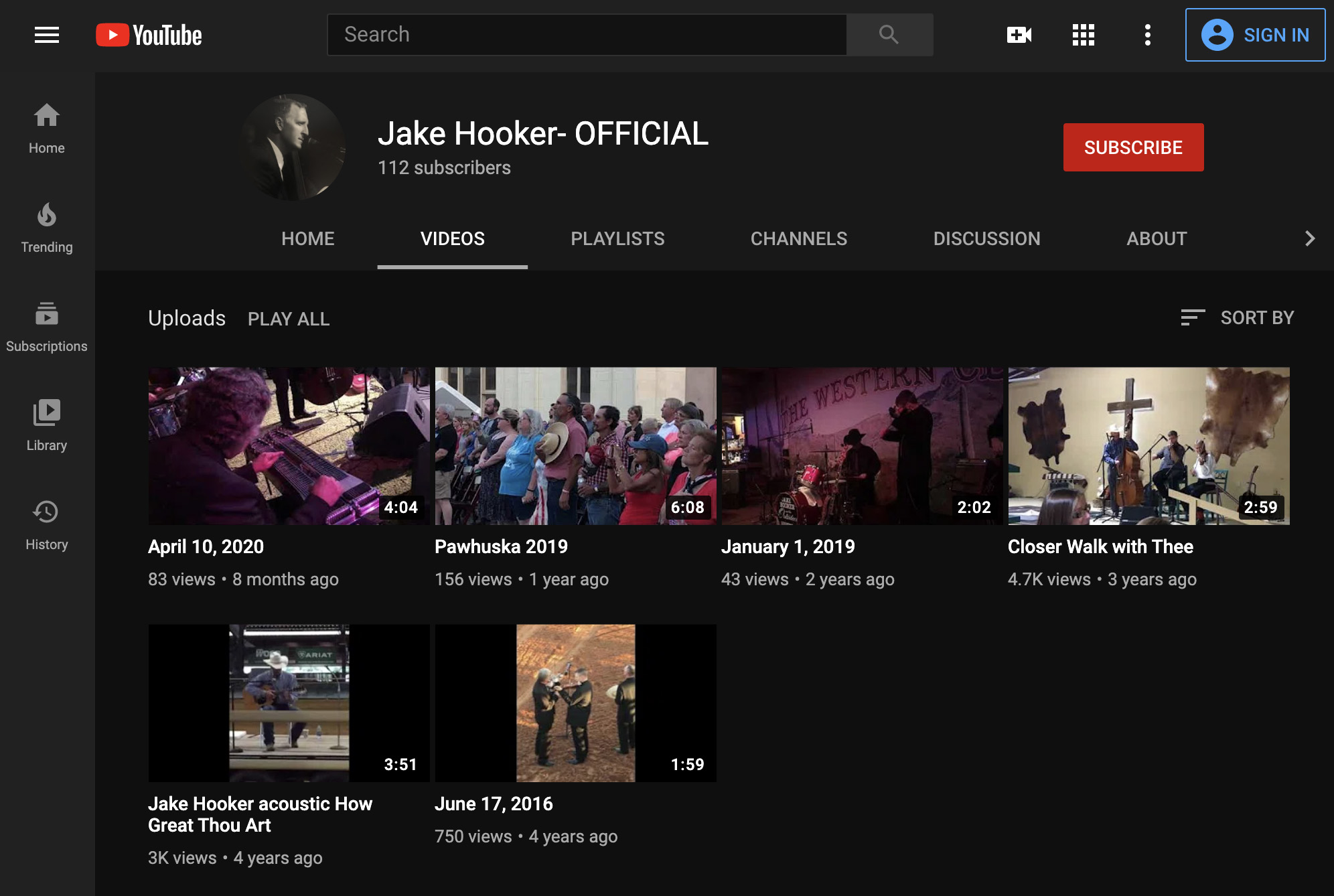Viewport: 1334px width, 896px height.
Task: Open the Channels tab
Action: [799, 238]
